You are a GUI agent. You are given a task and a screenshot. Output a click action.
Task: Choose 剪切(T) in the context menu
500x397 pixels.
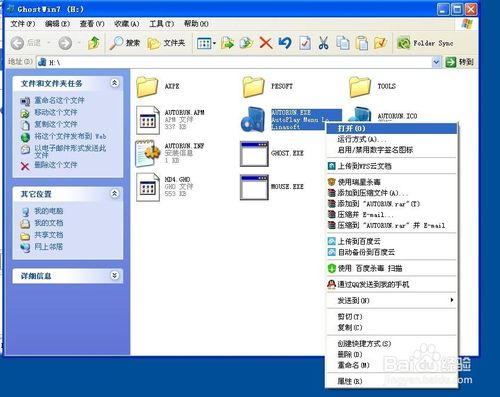pos(391,316)
